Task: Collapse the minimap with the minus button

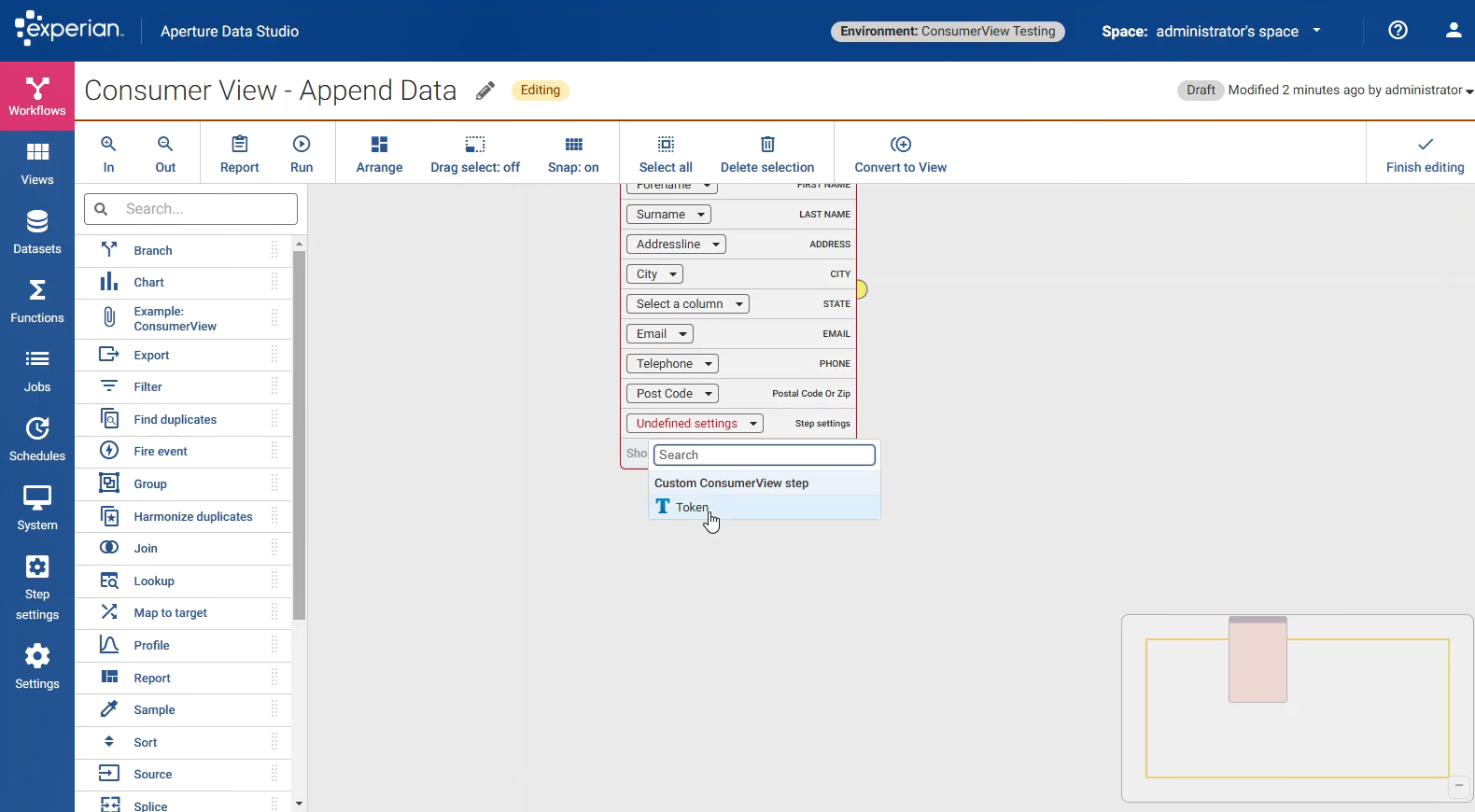Action: [x=1459, y=786]
